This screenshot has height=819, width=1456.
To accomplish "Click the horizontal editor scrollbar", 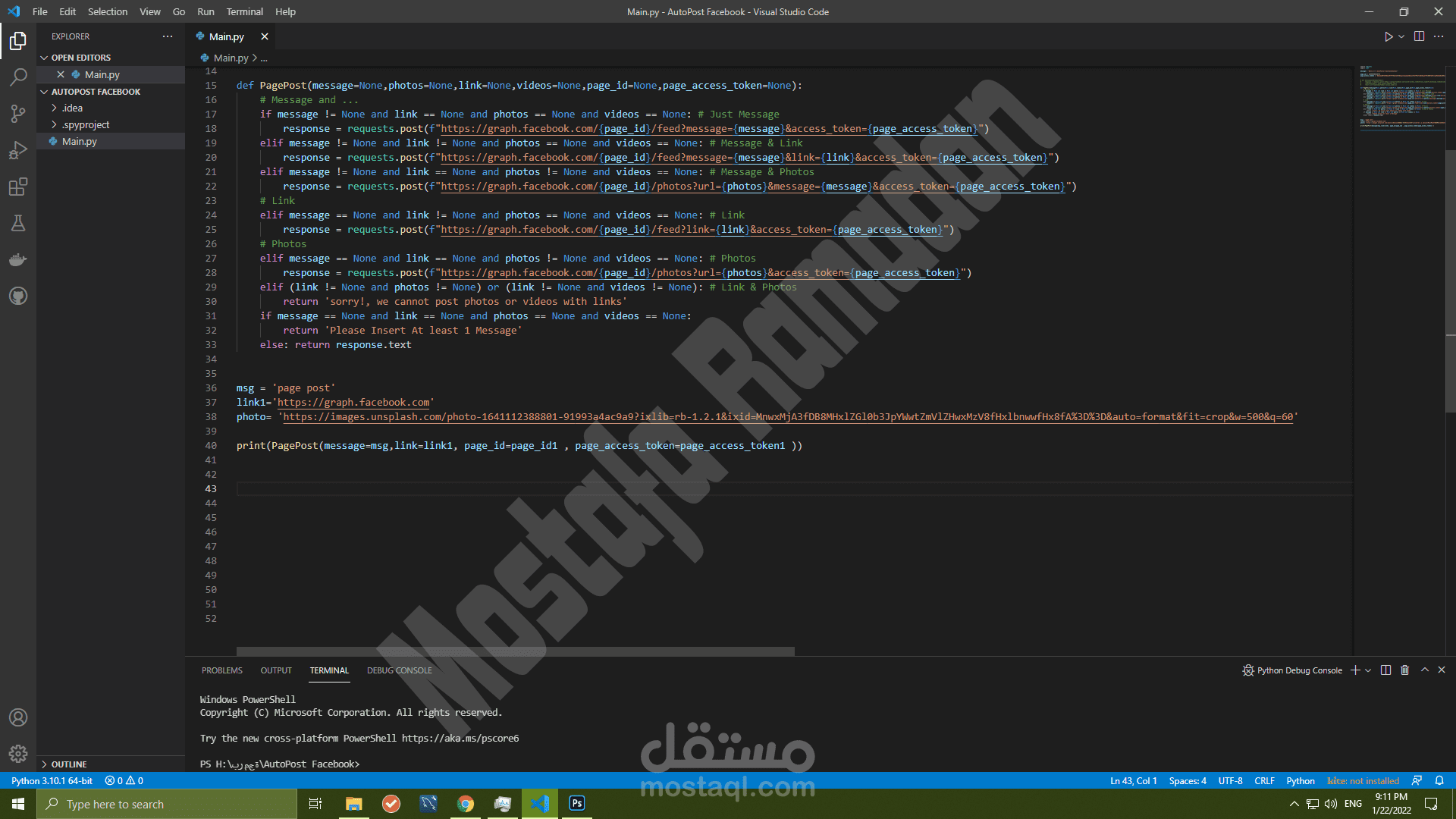I will [x=516, y=651].
